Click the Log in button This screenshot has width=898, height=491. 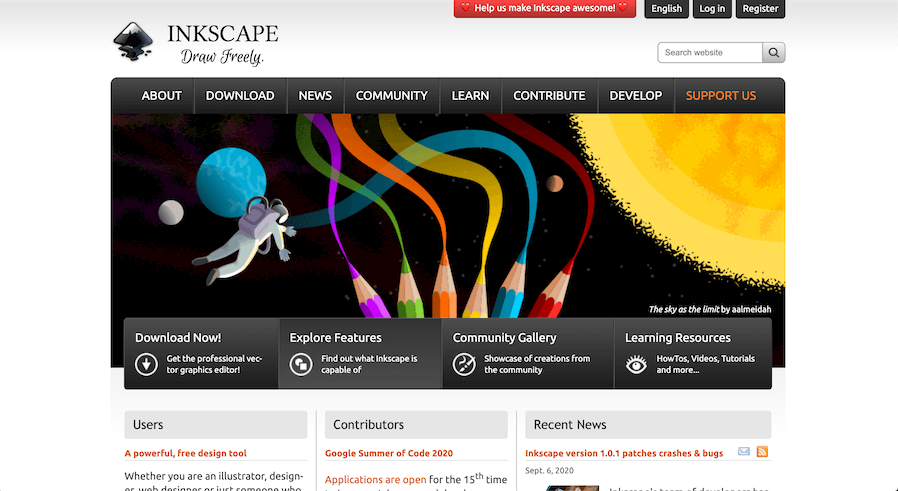[712, 9]
